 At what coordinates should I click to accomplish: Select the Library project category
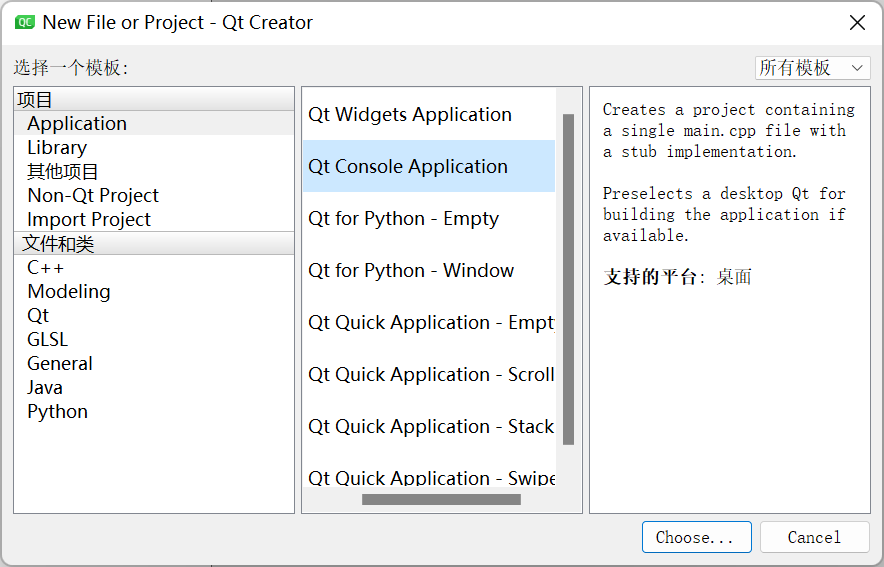[154, 148]
